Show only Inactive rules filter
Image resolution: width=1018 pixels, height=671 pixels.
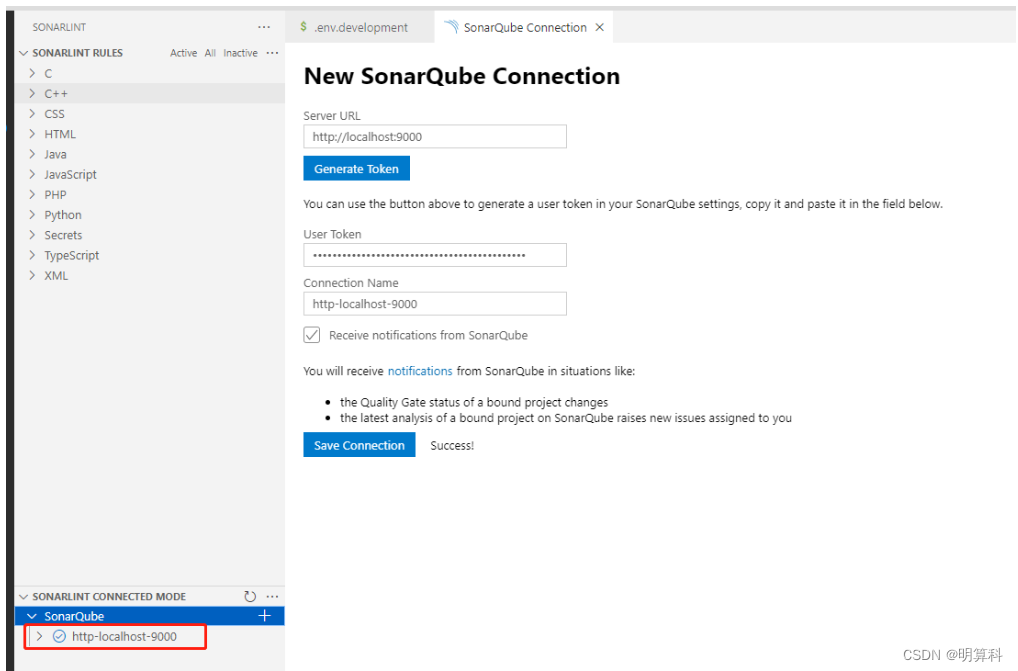click(240, 53)
